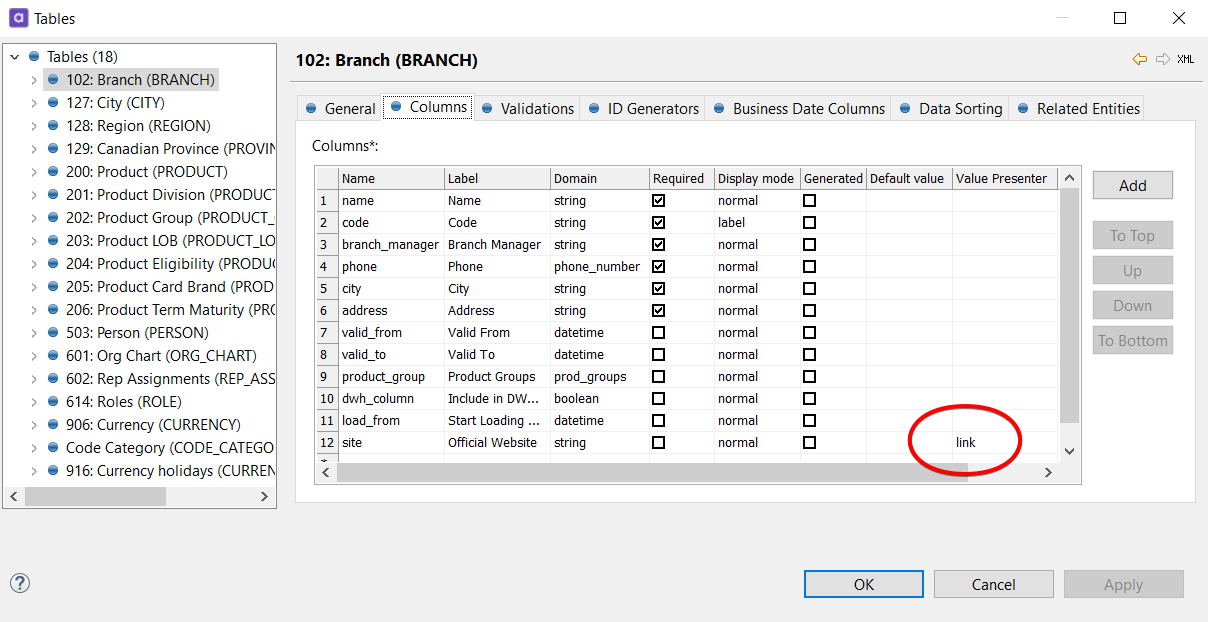Click the help question mark icon
1208x622 pixels.
click(20, 583)
